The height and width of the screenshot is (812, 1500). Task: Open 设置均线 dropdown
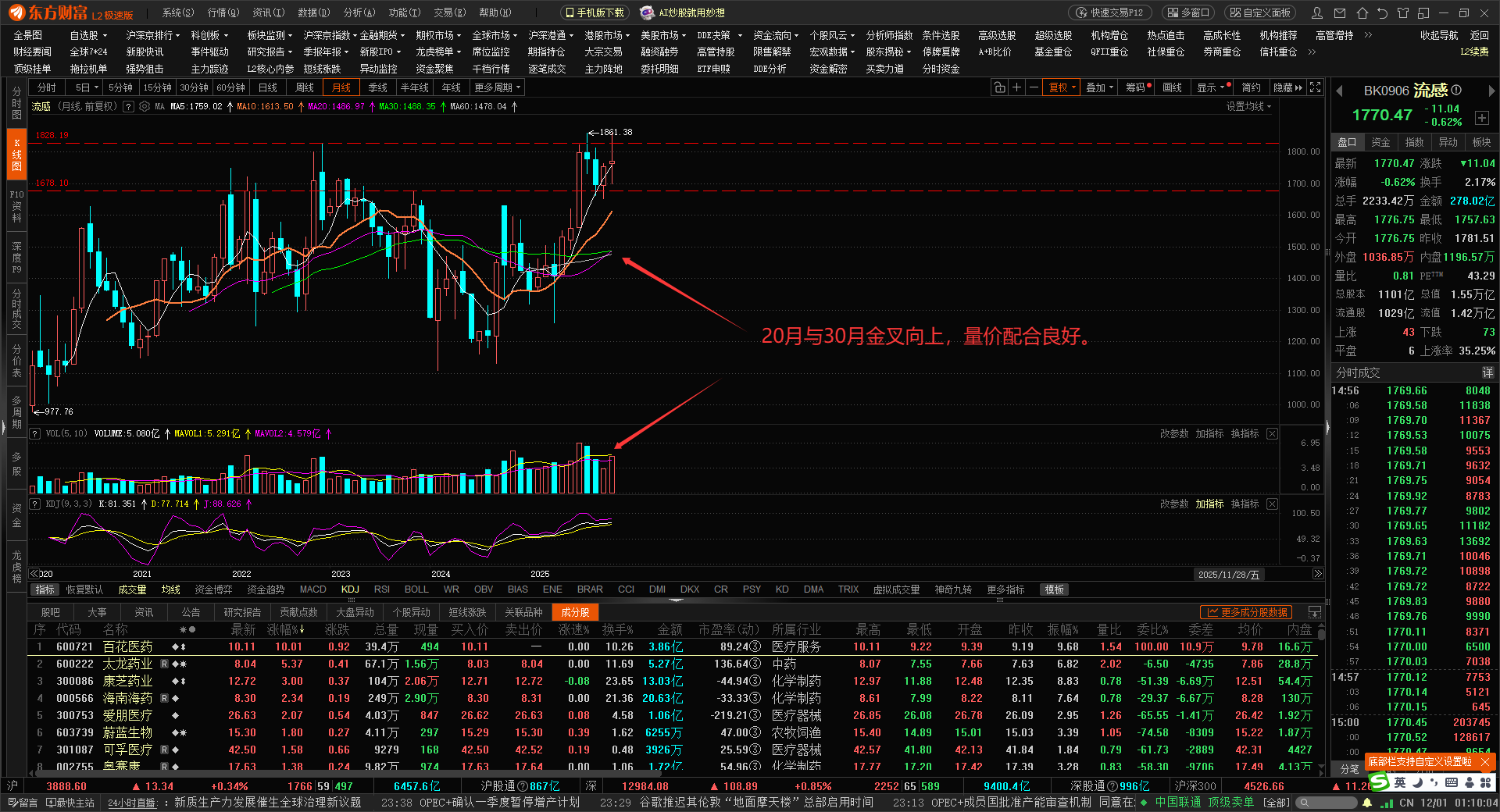1248,107
